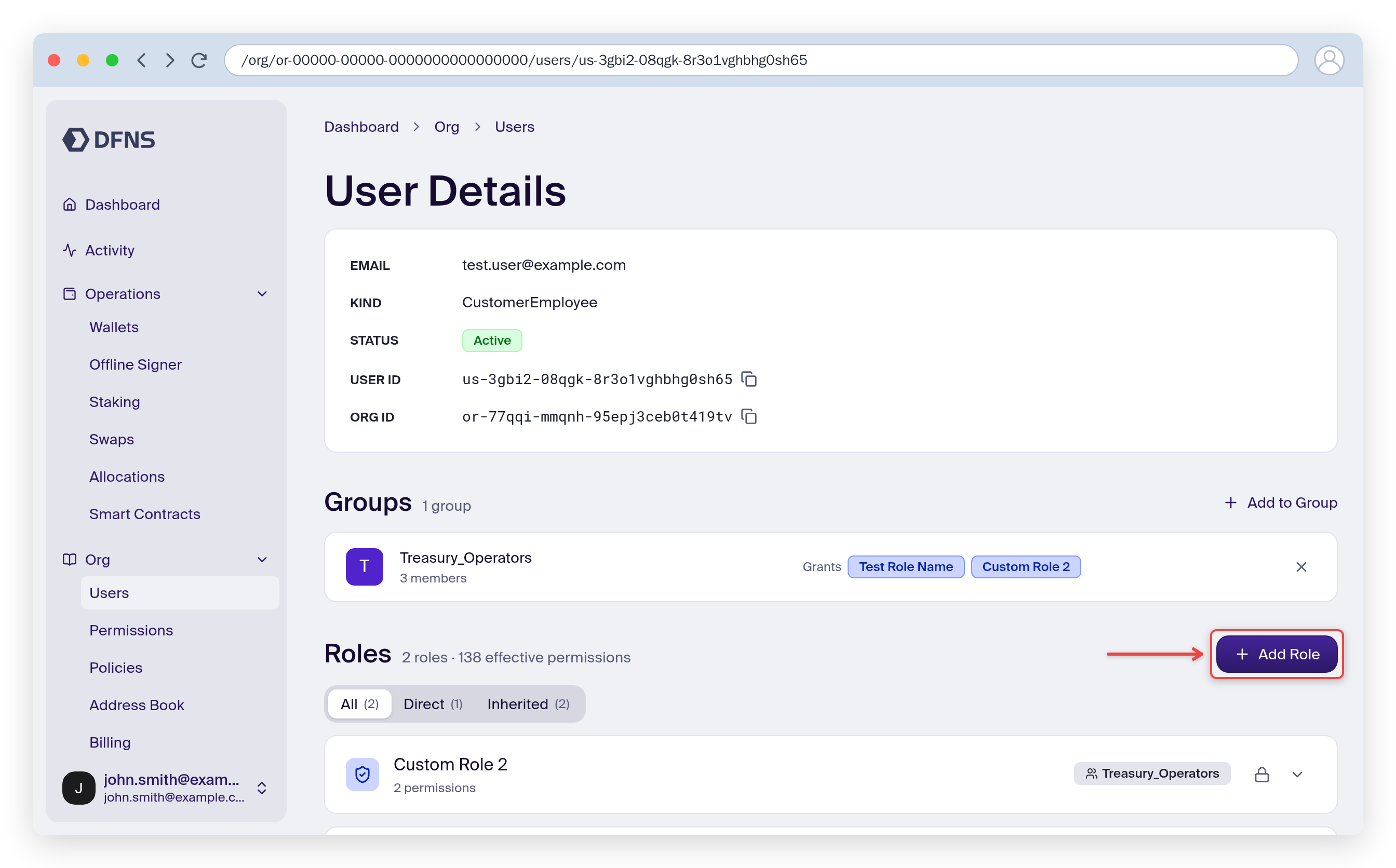The height and width of the screenshot is (868, 1396).
Task: Open Smart Contracts page
Action: tap(145, 514)
